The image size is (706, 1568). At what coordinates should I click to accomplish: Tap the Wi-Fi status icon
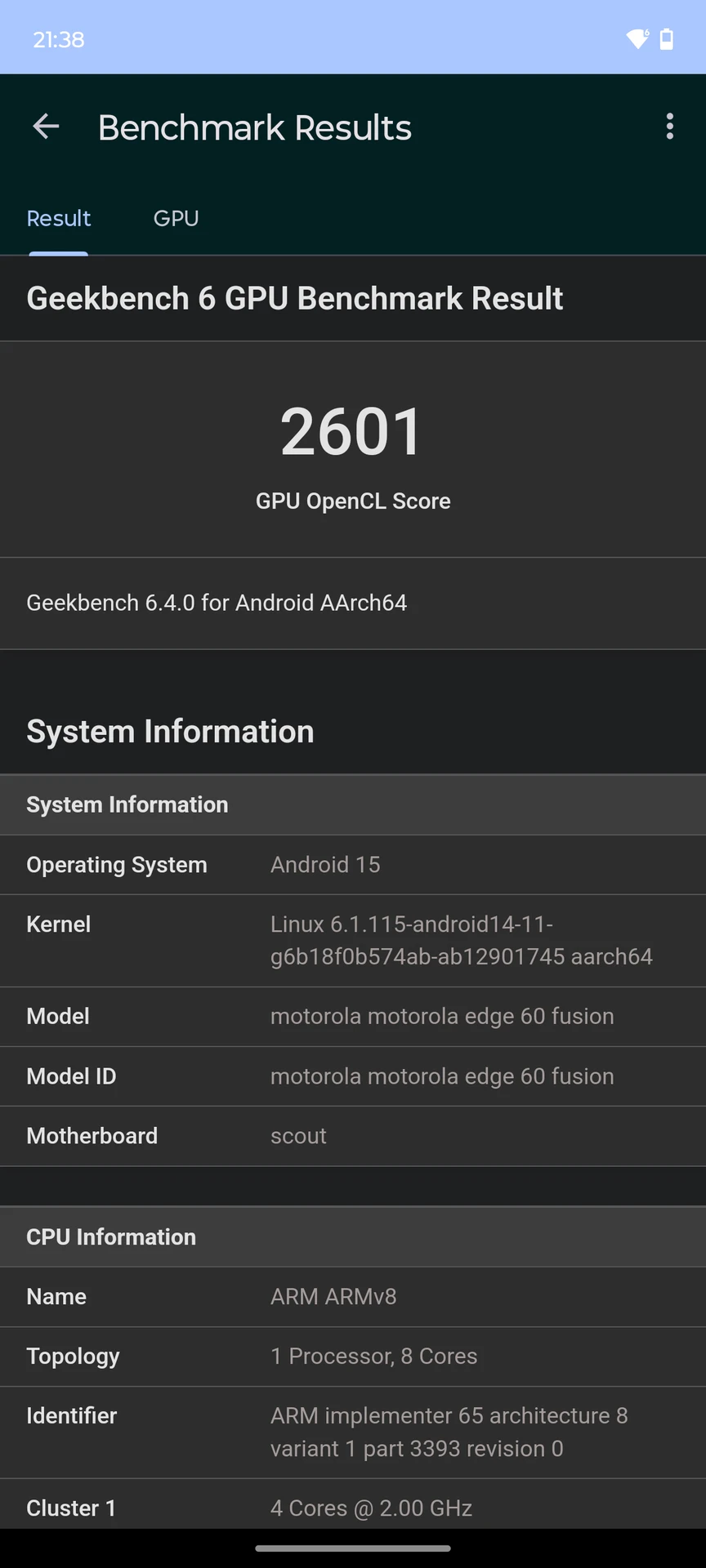coord(637,39)
